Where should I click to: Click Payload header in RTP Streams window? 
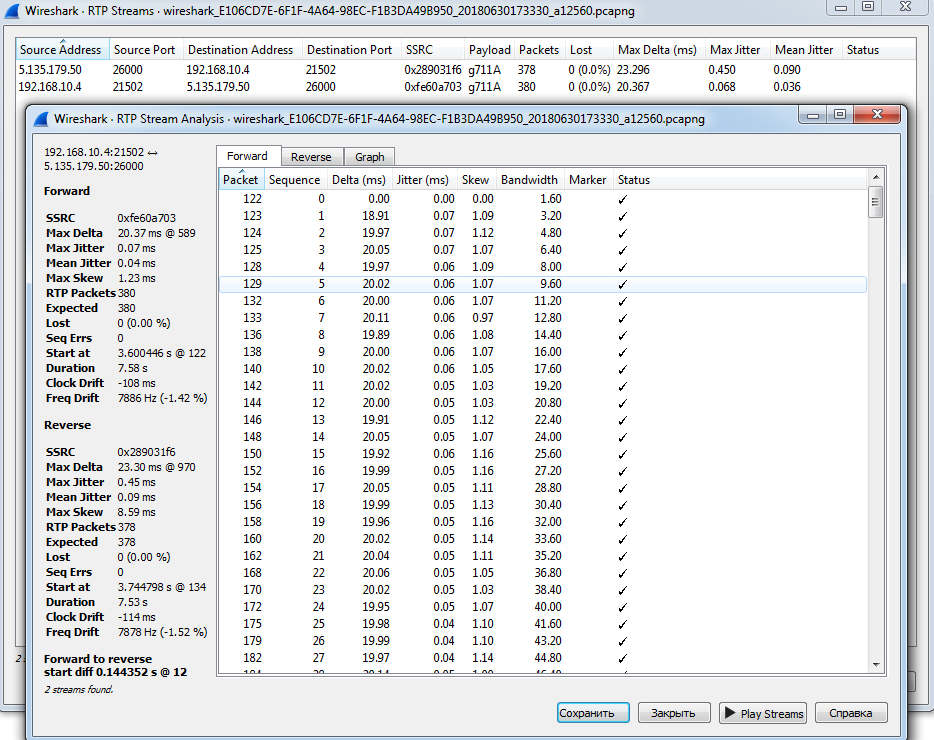(x=490, y=49)
